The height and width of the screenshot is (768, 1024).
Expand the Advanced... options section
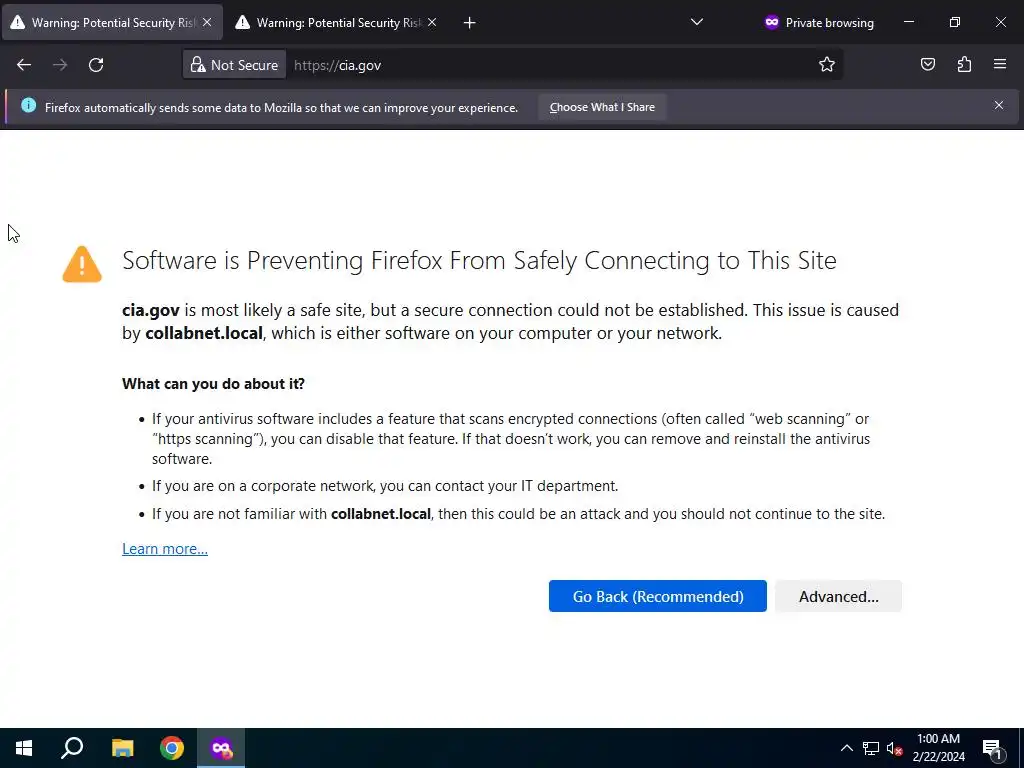tap(838, 596)
